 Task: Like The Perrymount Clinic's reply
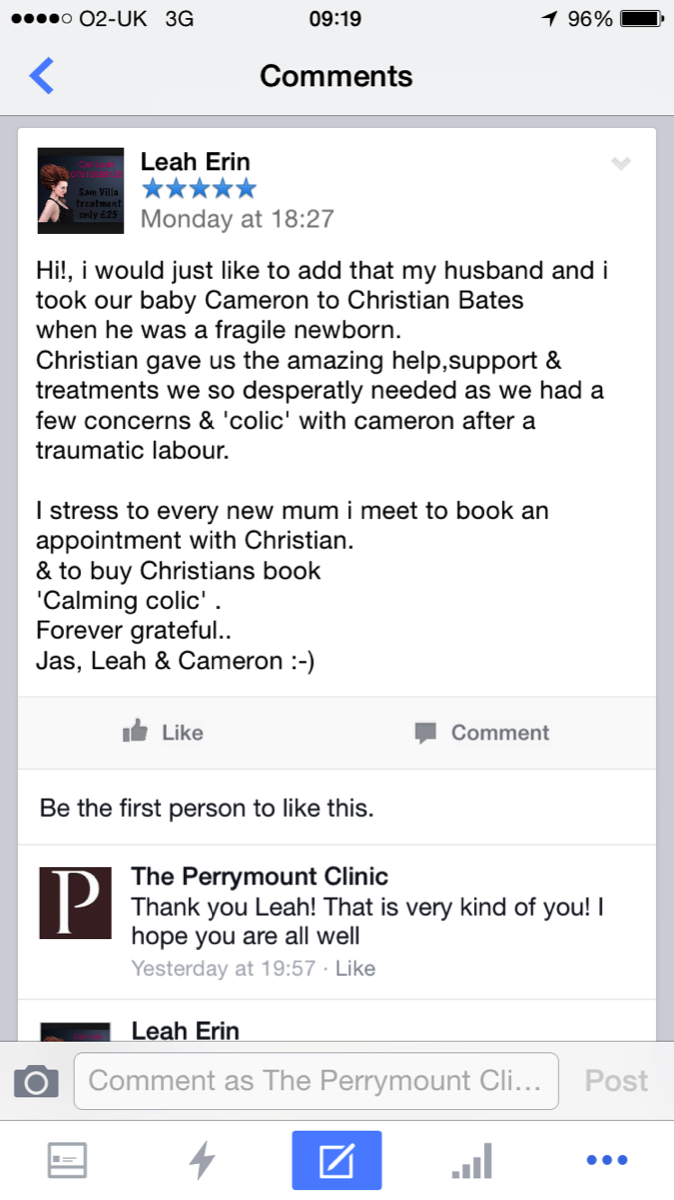356,968
